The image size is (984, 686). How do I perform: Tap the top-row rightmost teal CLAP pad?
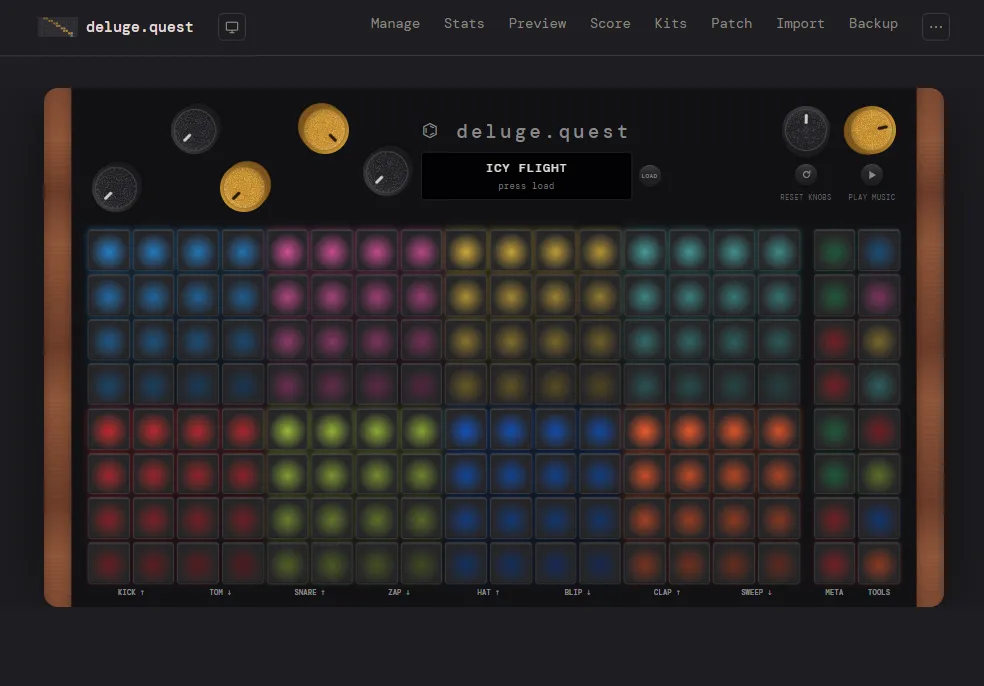[x=779, y=251]
